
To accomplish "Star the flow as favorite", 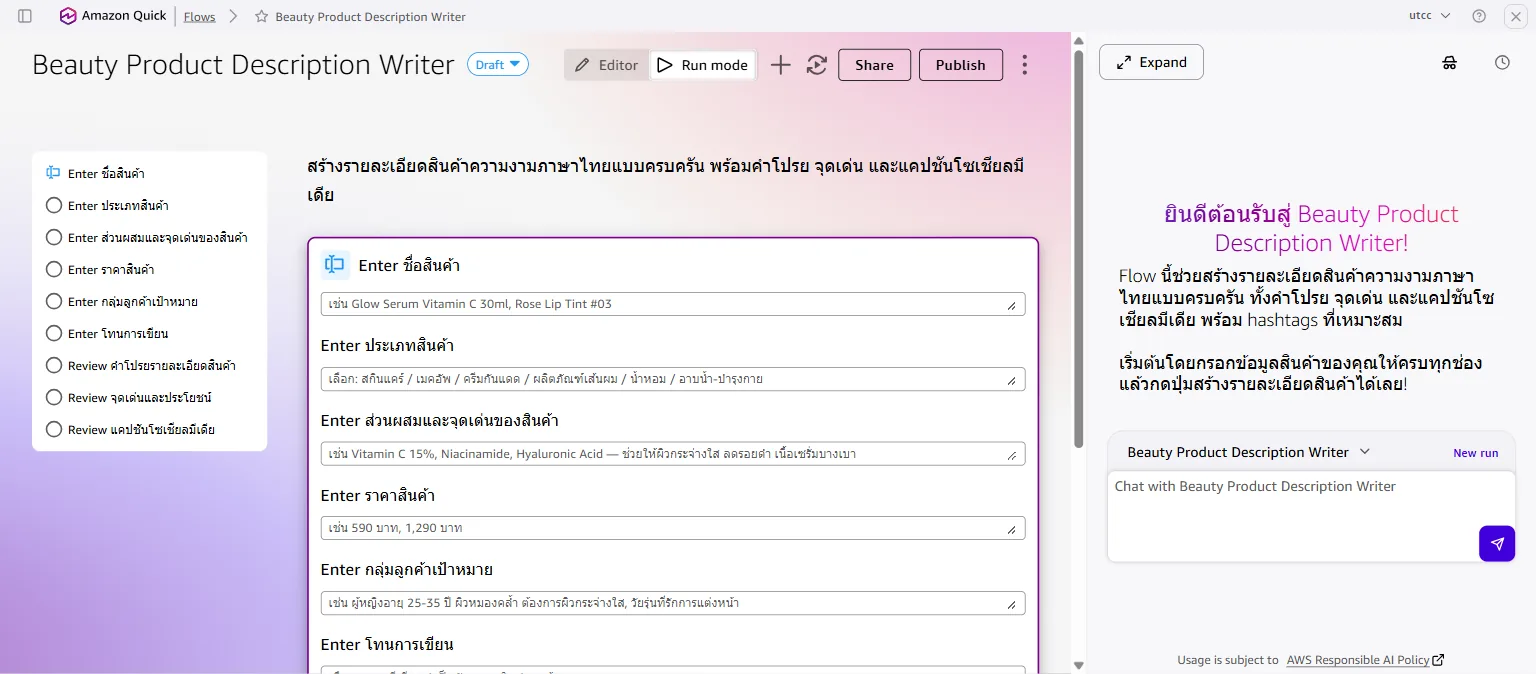I will coord(262,16).
